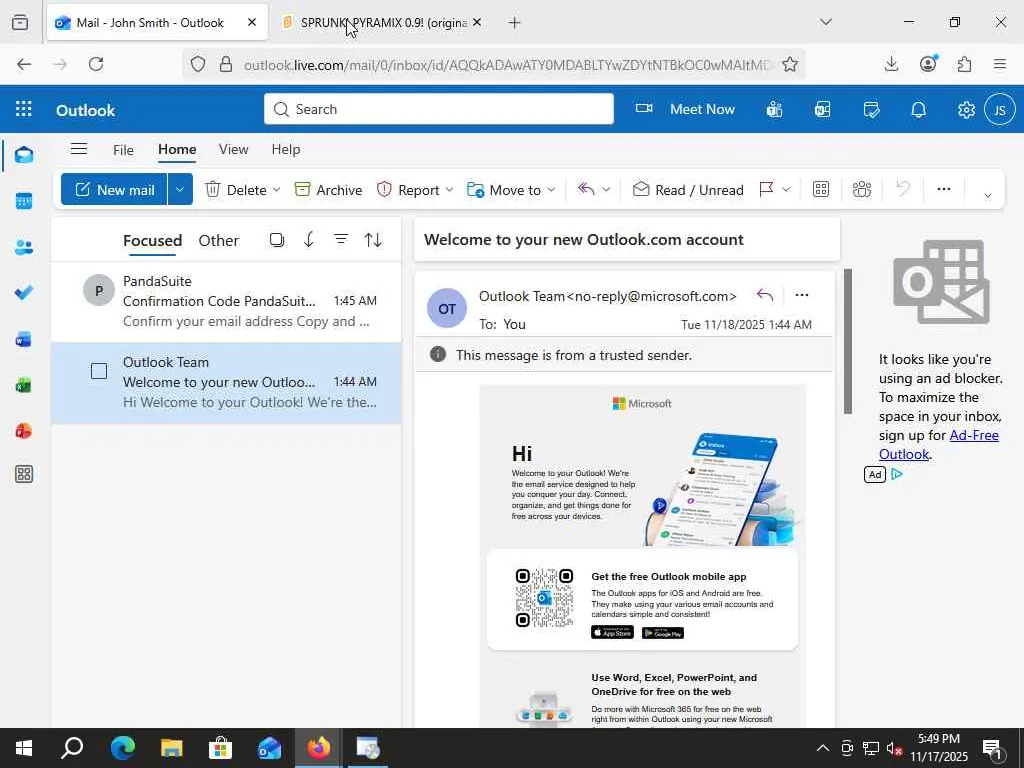Viewport: 1024px width, 768px height.
Task: Expand the Move to dropdown arrow
Action: click(551, 189)
